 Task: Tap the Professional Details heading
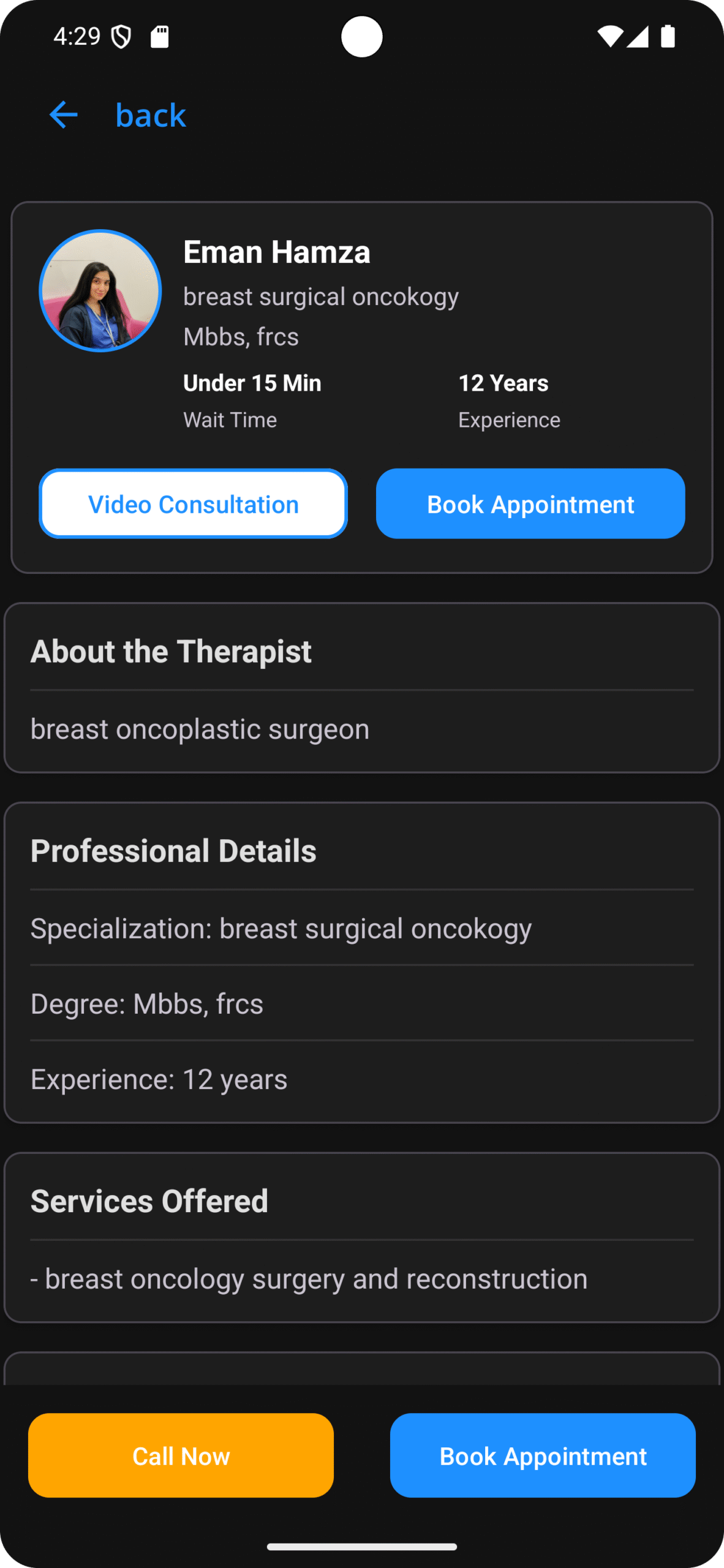point(173,851)
